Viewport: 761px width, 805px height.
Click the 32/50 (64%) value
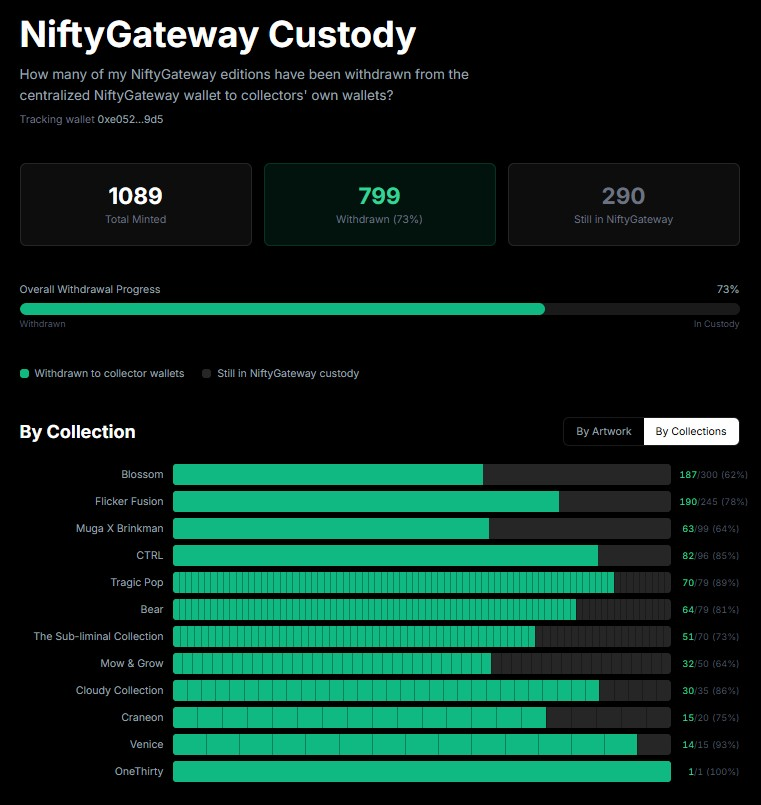click(711, 664)
